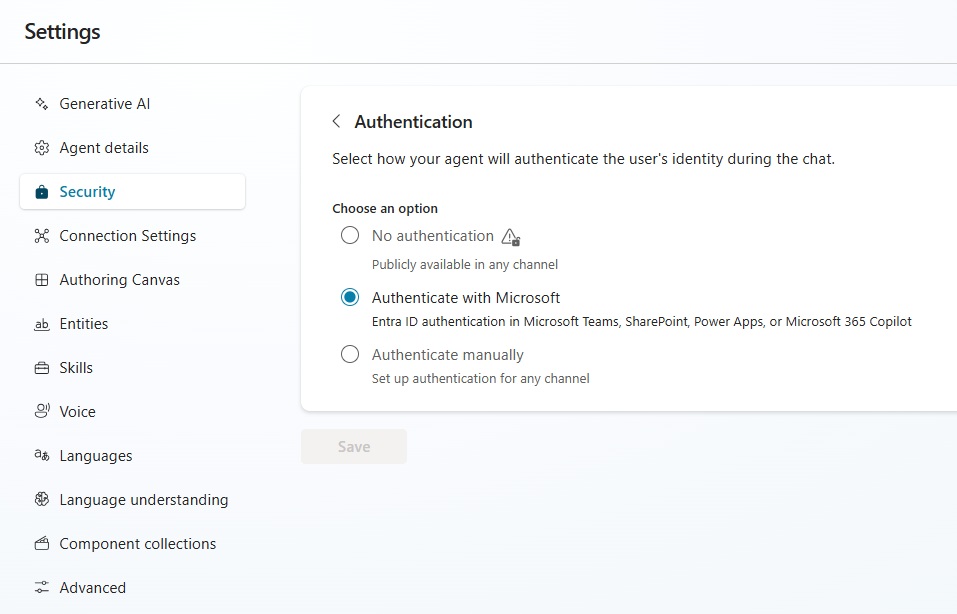Choose the Authenticate manually radio button
The image size is (957, 614).
pyautogui.click(x=350, y=355)
